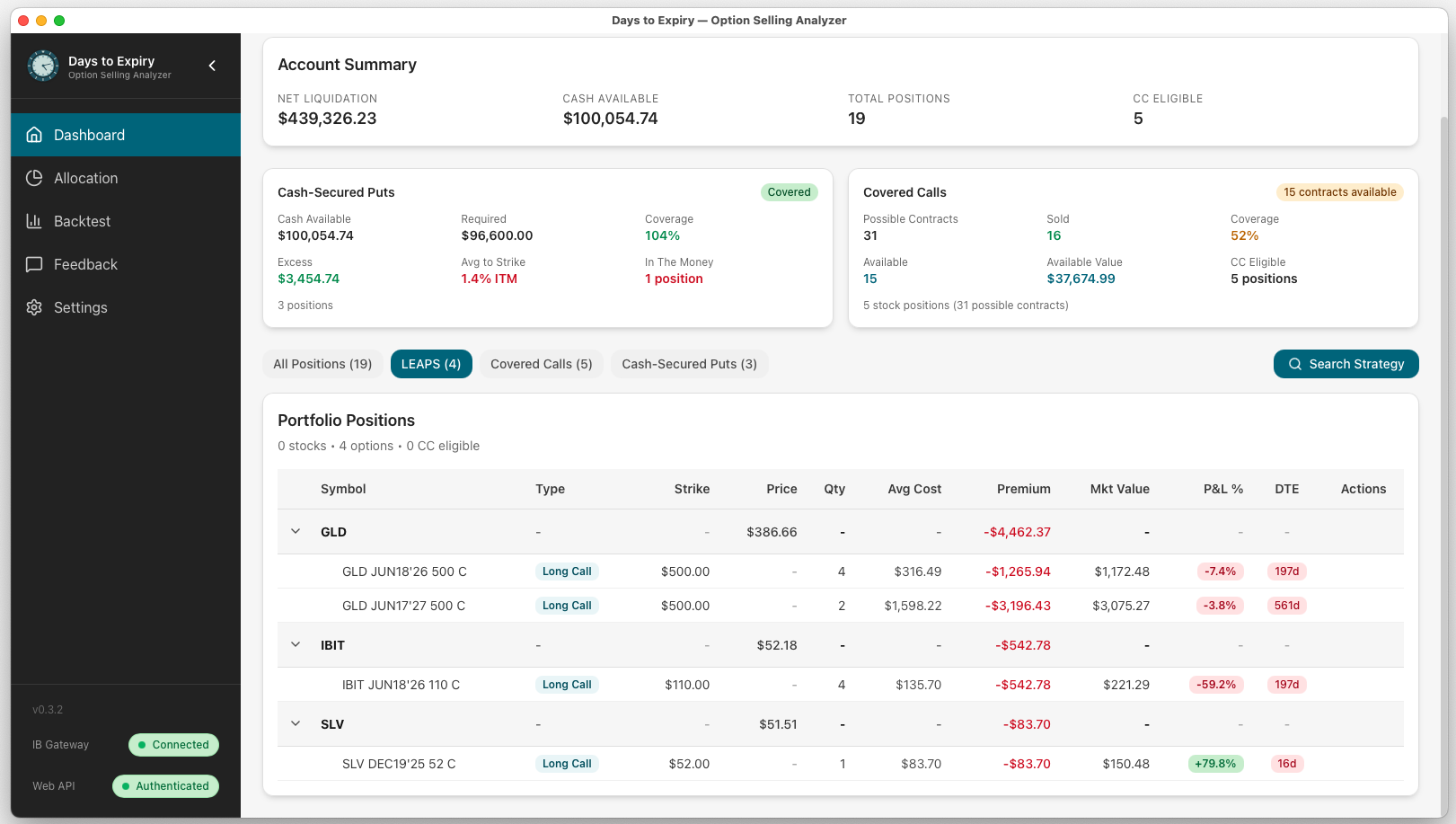
Task: Open Backtest using the bar chart icon
Action: coord(34,220)
